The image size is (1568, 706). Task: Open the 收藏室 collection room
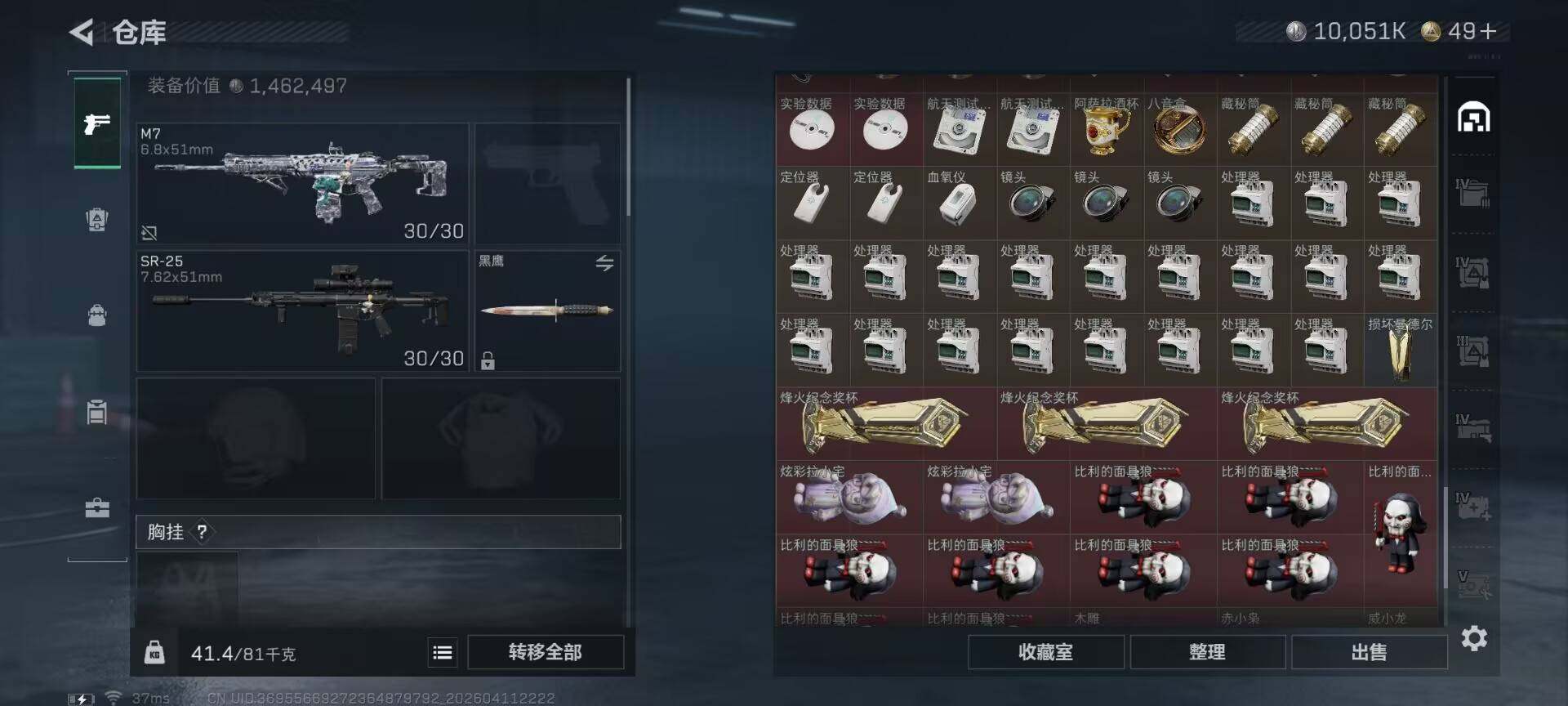pos(1045,652)
